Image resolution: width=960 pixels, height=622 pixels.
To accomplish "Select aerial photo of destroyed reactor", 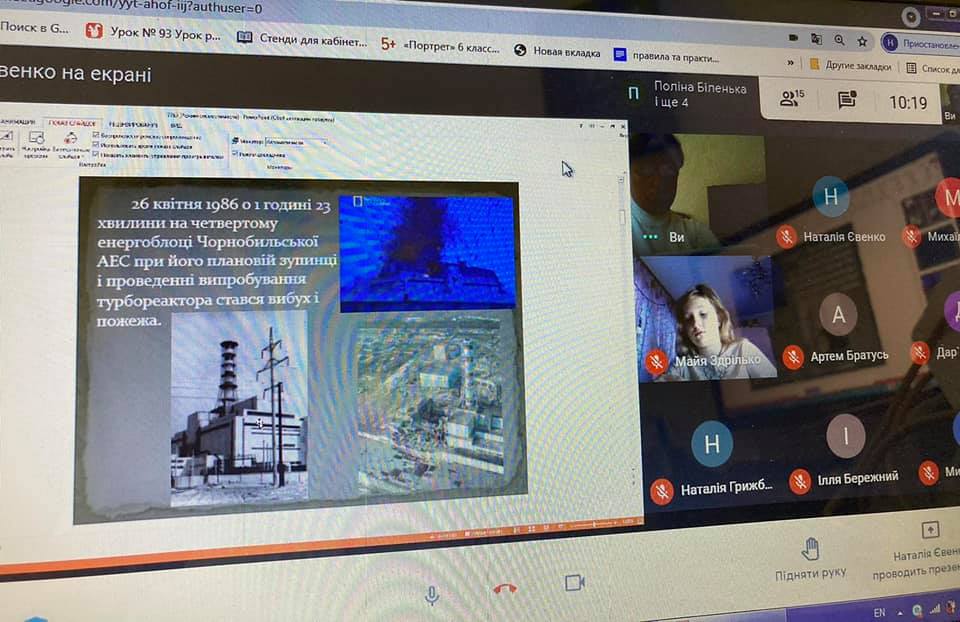I will point(430,402).
